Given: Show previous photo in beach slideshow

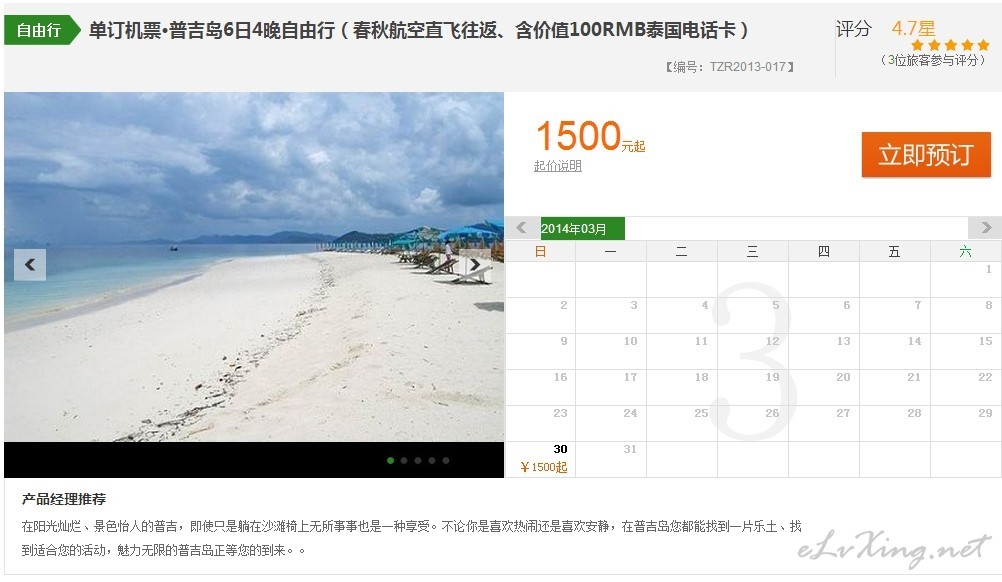Looking at the screenshot, I should (30, 264).
